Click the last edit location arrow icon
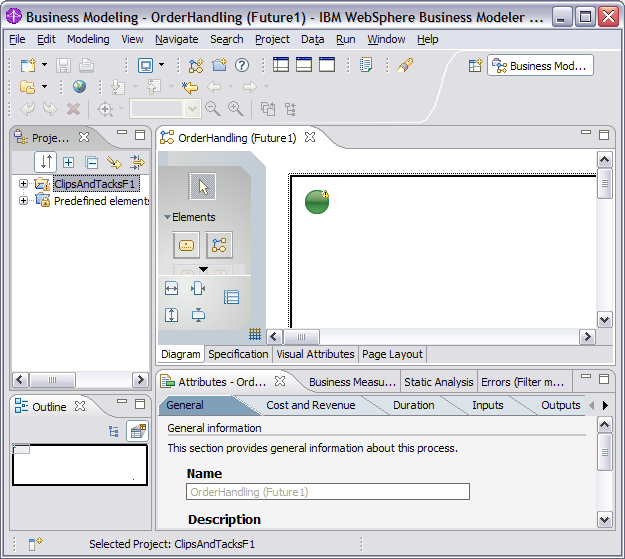Screen dimensions: 625x559 click(190, 87)
